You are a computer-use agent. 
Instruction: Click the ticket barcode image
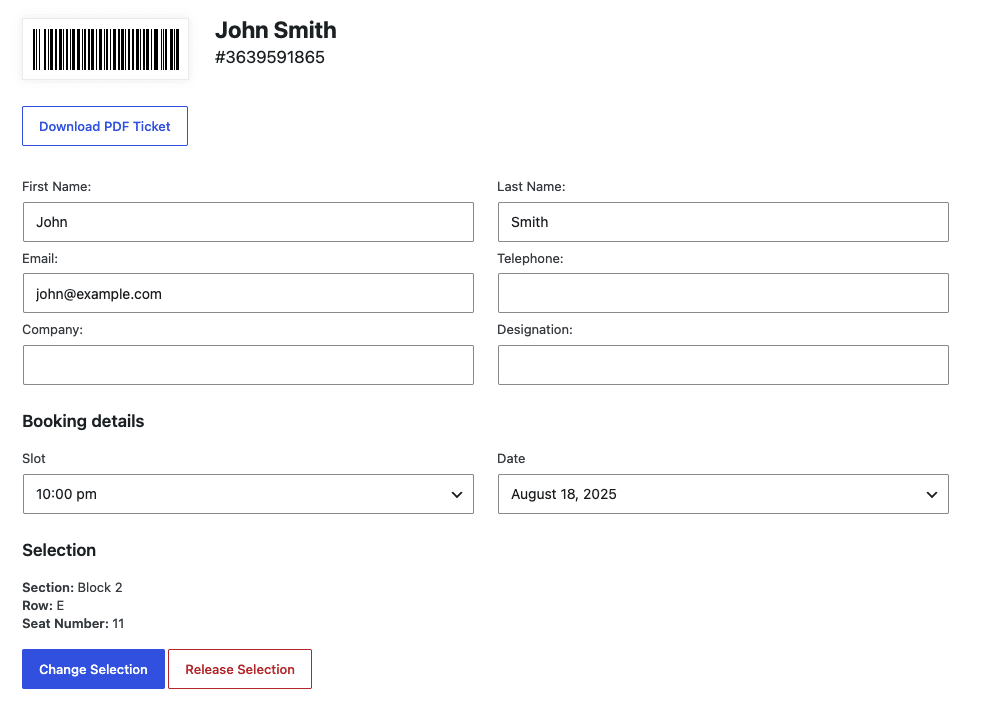105,49
